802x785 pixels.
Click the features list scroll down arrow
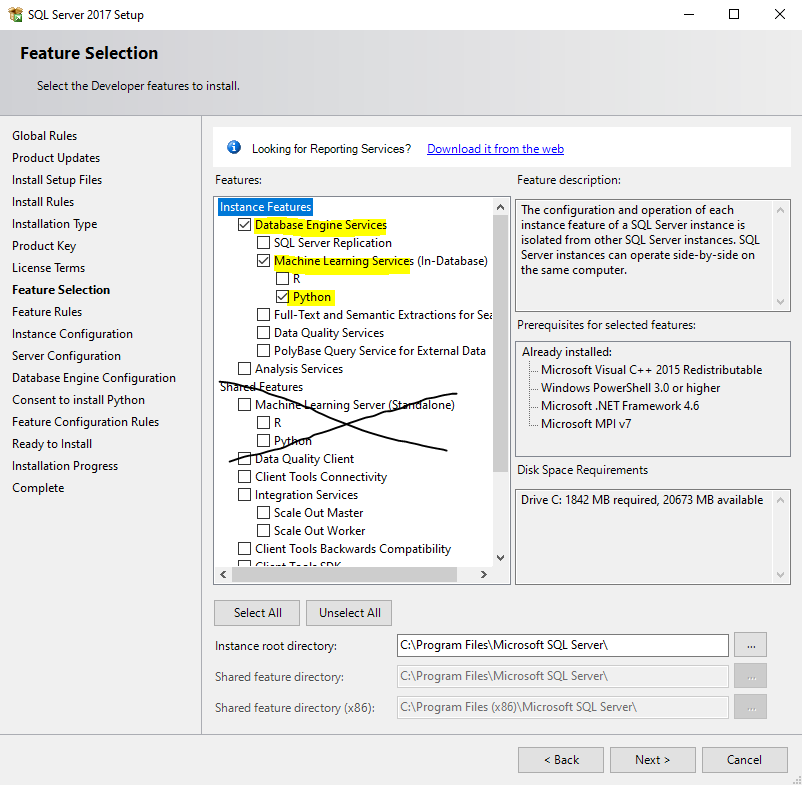click(500, 557)
